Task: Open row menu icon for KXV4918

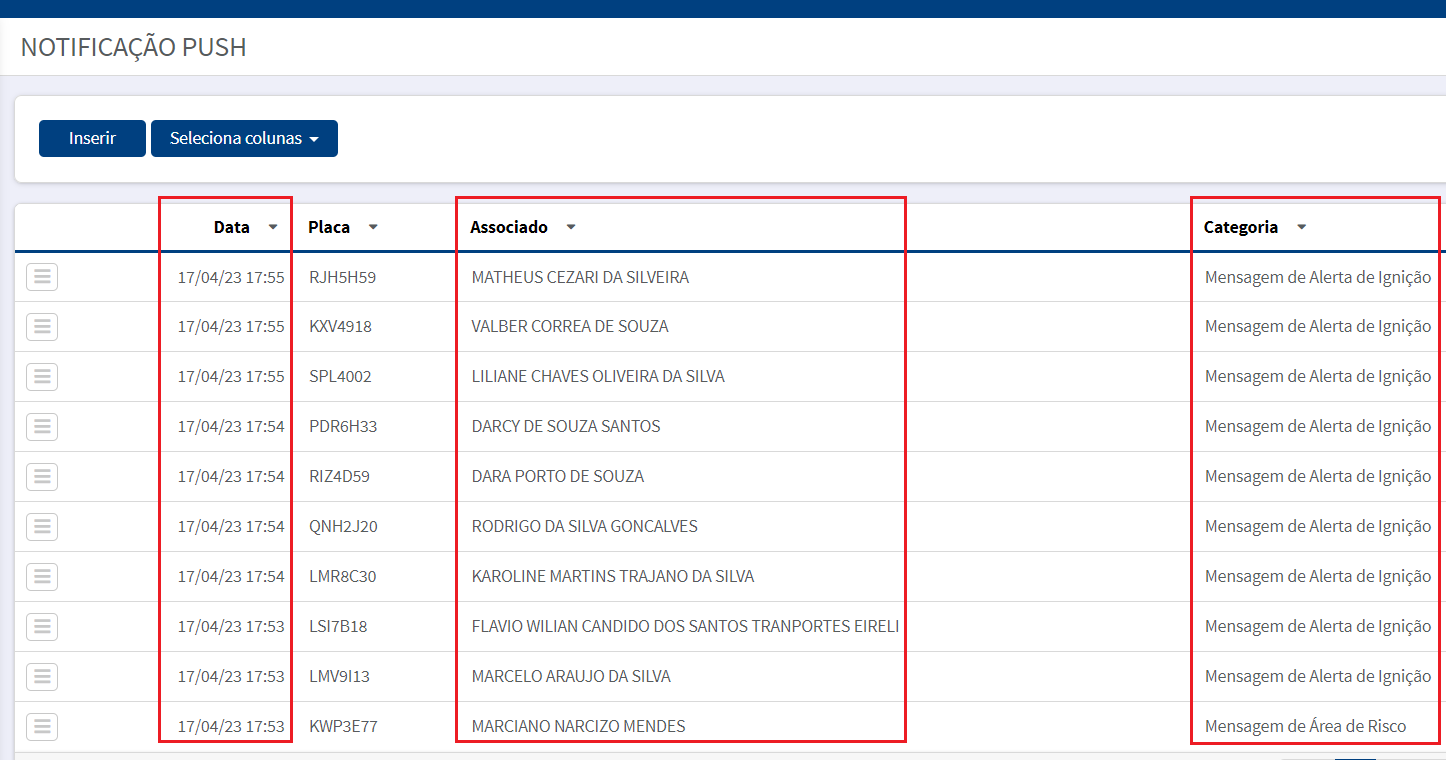Action: (42, 327)
